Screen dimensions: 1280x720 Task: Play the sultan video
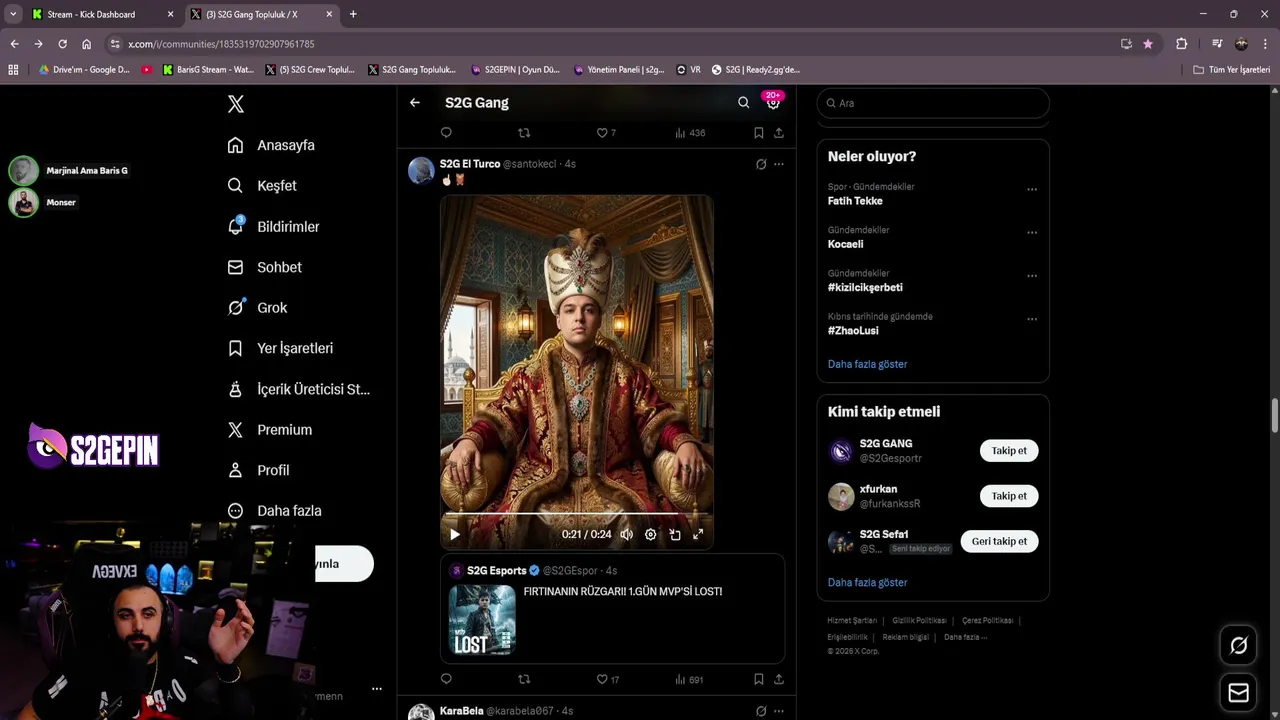click(x=455, y=534)
